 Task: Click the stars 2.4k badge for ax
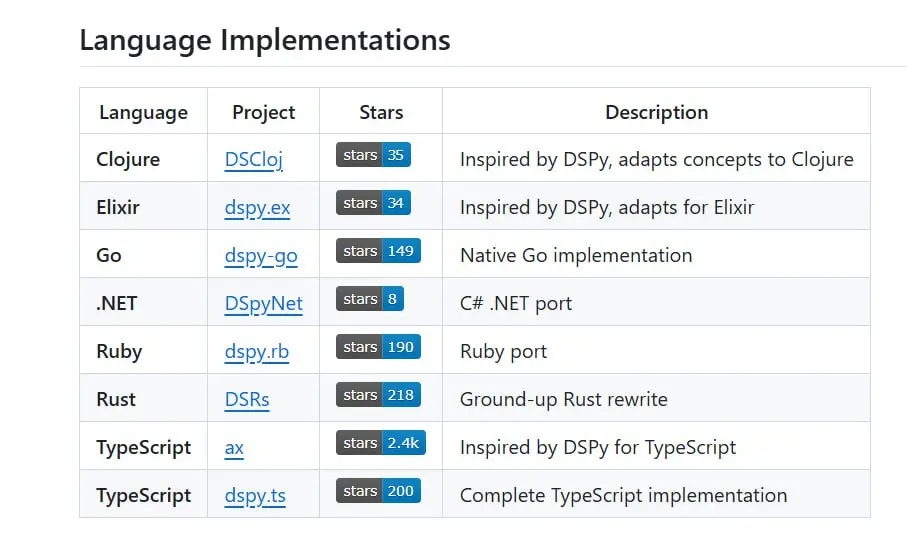(381, 443)
